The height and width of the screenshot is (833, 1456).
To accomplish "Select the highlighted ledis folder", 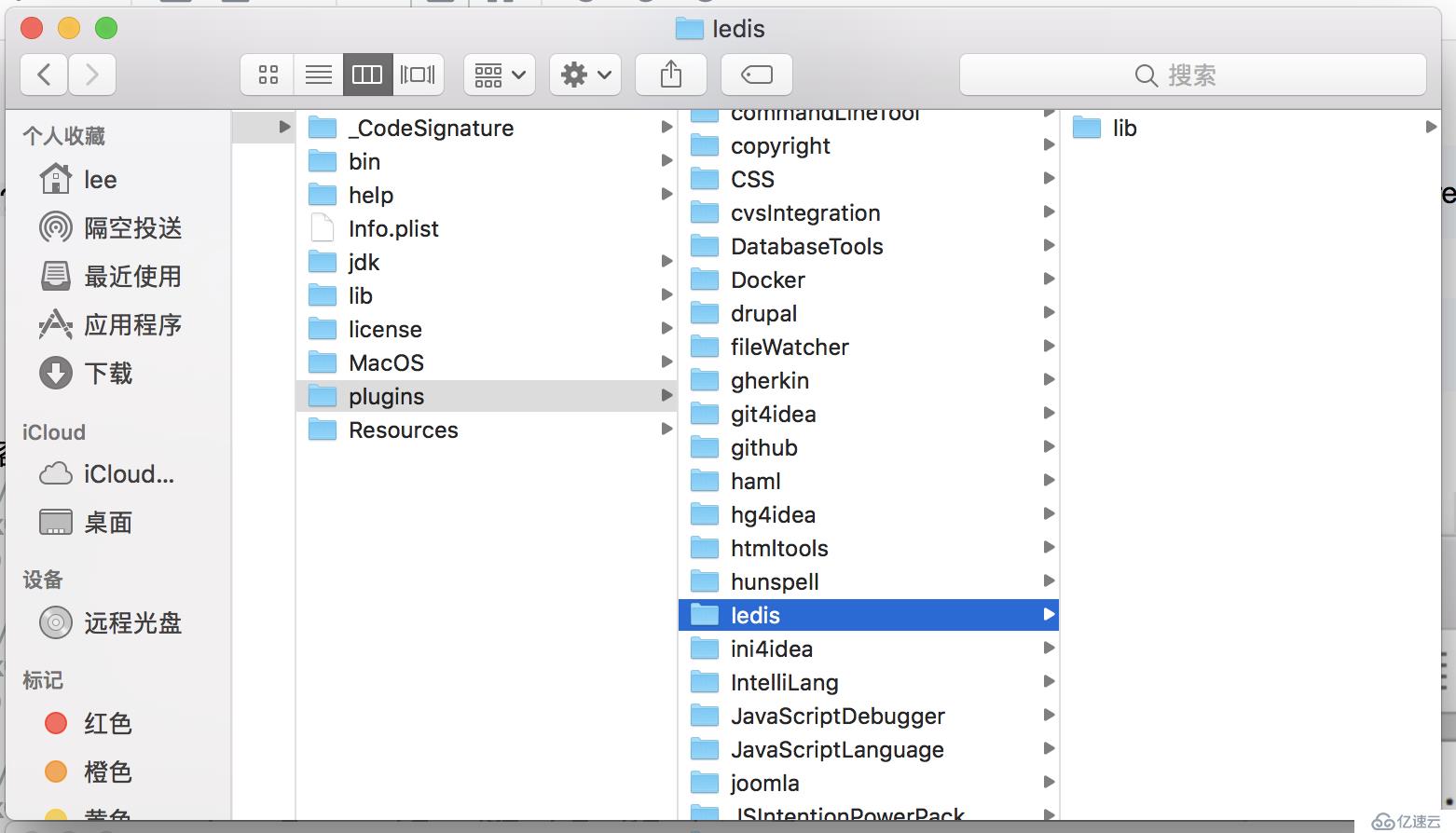I will click(x=869, y=615).
